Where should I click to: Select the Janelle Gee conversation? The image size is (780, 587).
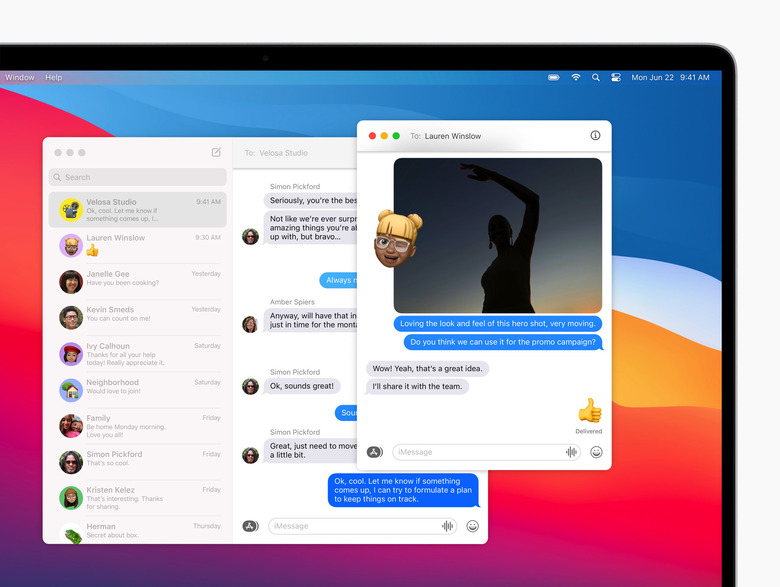pos(138,282)
